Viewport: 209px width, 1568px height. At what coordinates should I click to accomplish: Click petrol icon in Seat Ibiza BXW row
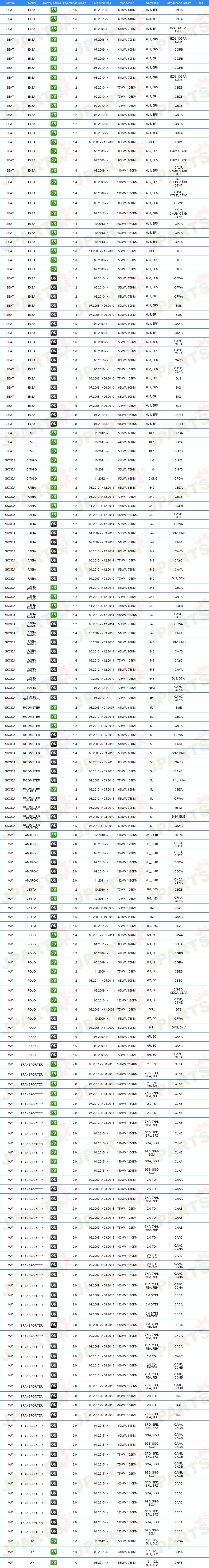(x=53, y=142)
